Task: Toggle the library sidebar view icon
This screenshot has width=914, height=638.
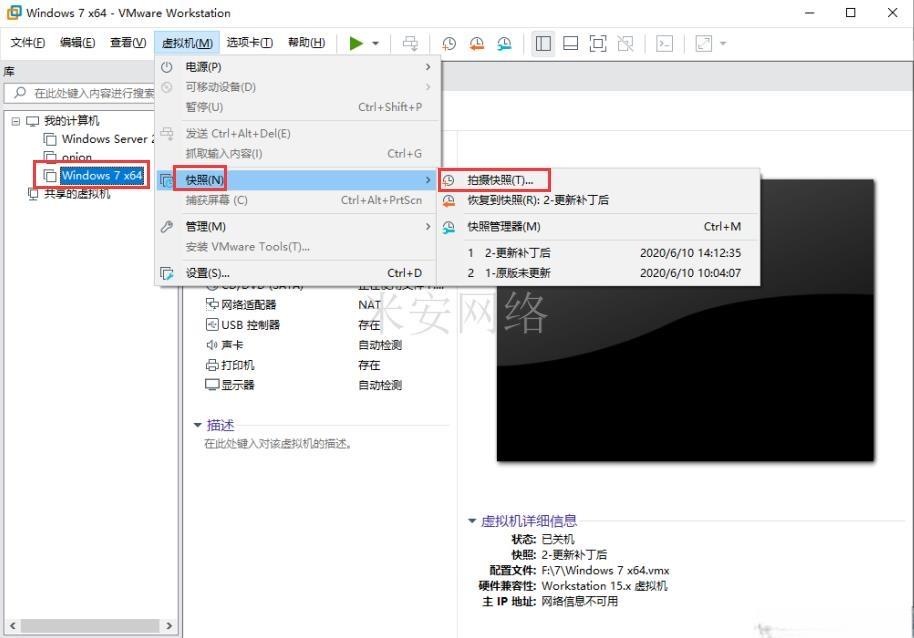Action: [x=543, y=43]
